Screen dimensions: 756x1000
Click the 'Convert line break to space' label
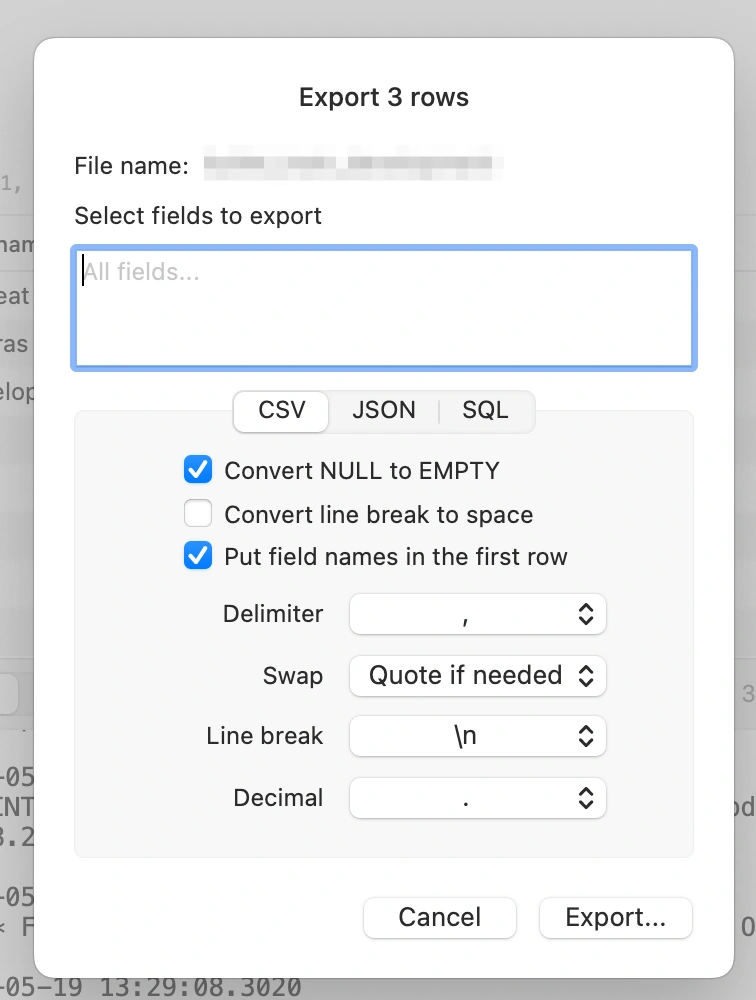(x=378, y=515)
